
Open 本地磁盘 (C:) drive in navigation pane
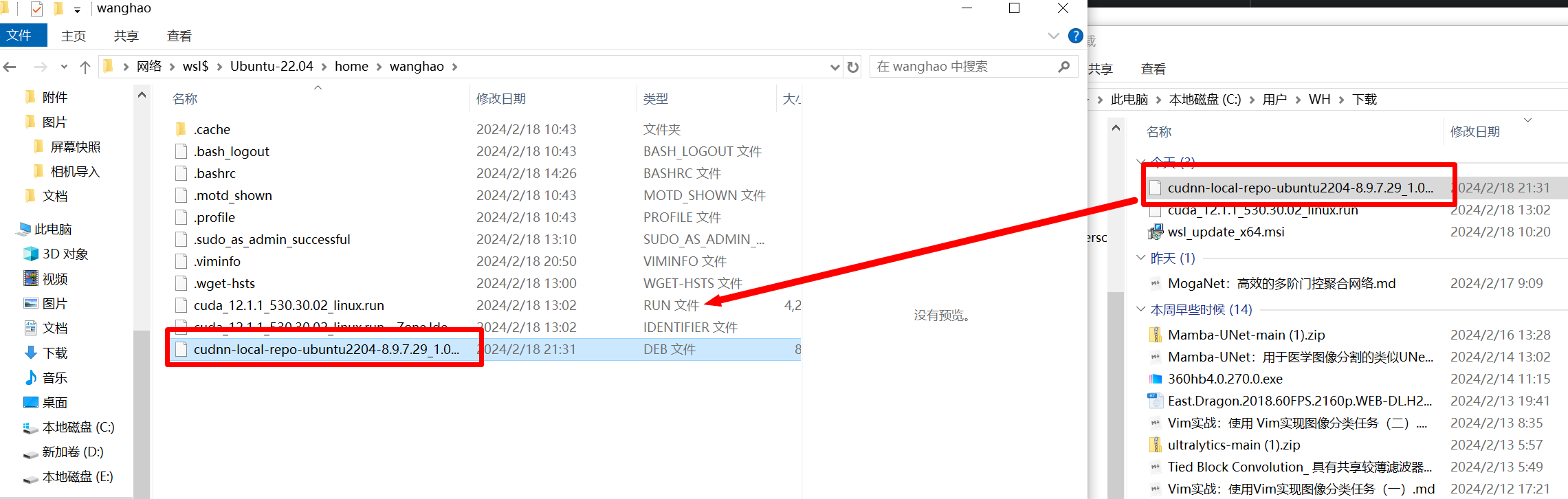[x=78, y=428]
